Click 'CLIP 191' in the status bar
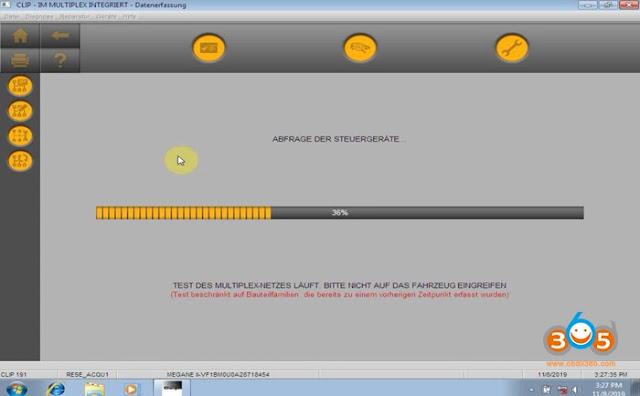This screenshot has width=640, height=396. coord(14,374)
